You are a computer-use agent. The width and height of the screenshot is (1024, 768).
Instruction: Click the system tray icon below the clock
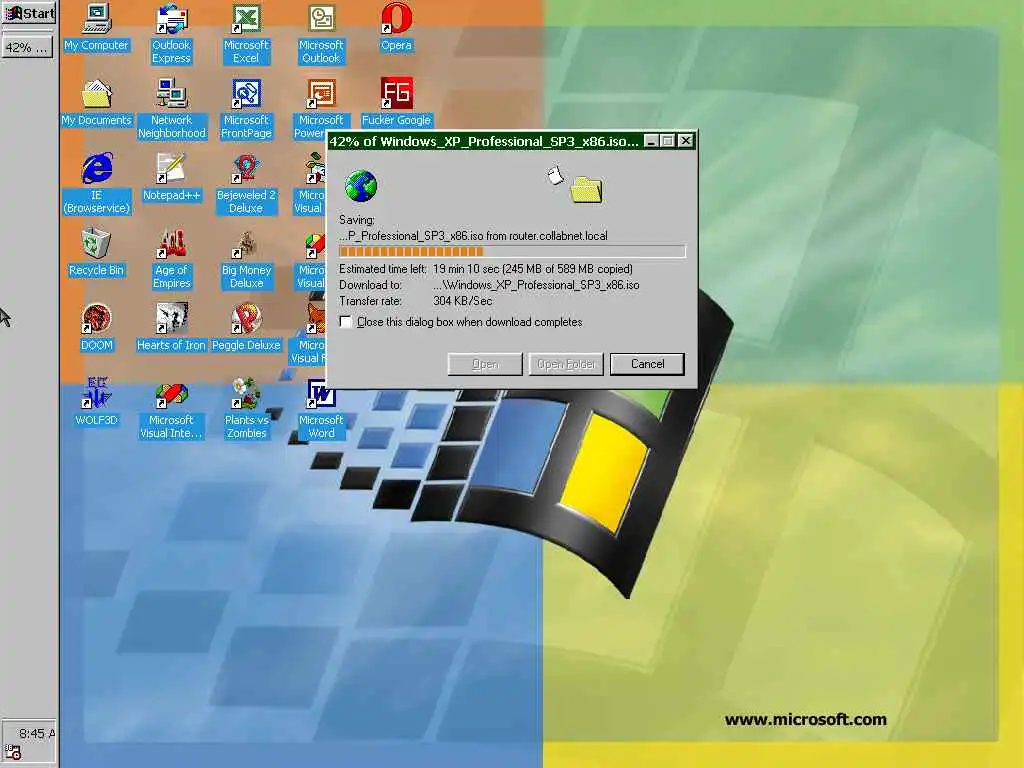coord(12,752)
